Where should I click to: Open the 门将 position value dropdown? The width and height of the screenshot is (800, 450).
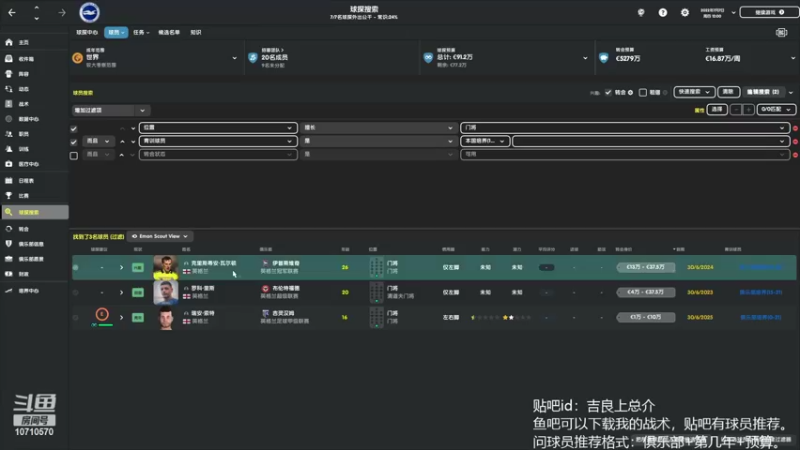[624, 128]
